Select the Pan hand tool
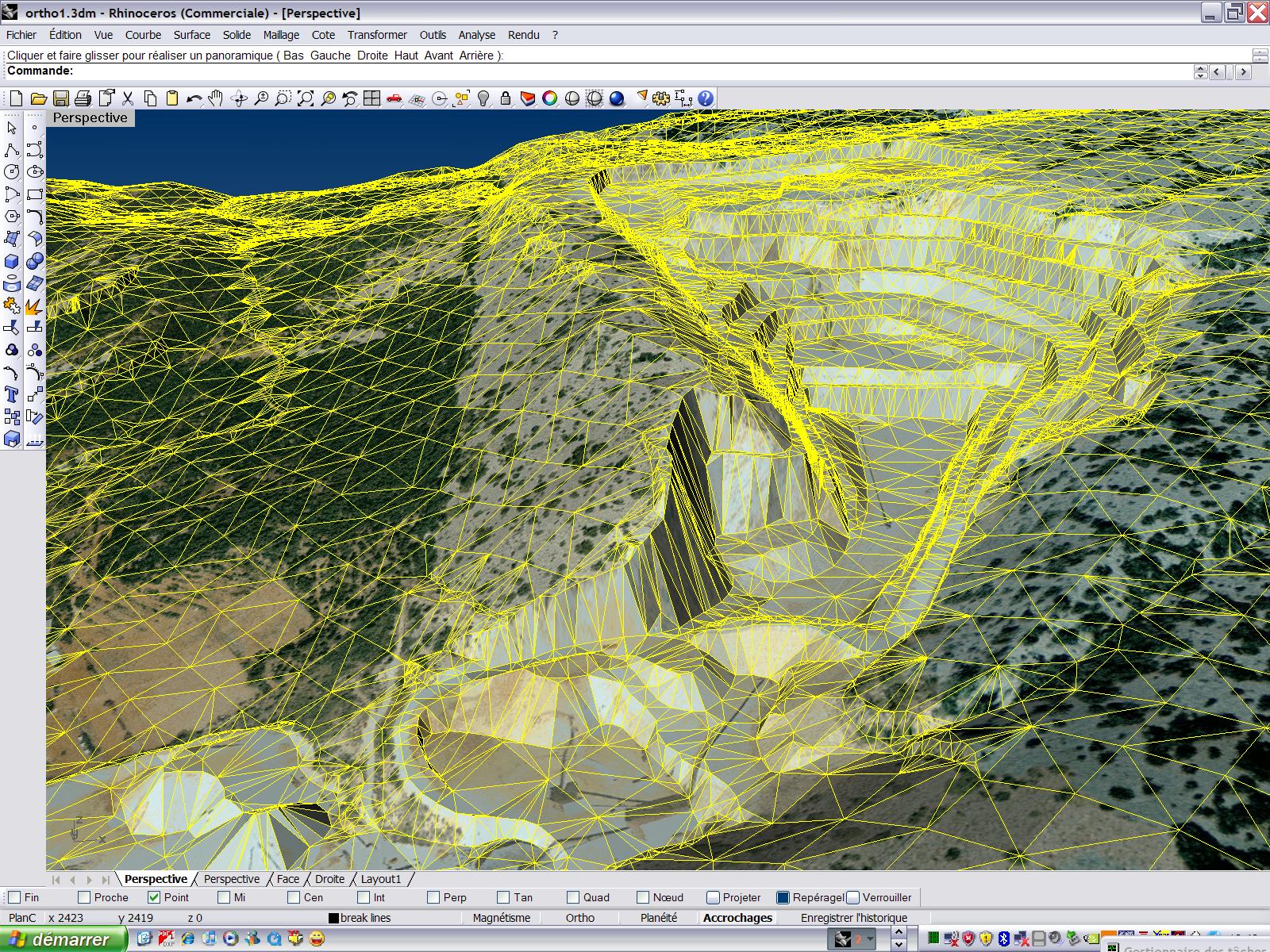 215,98
